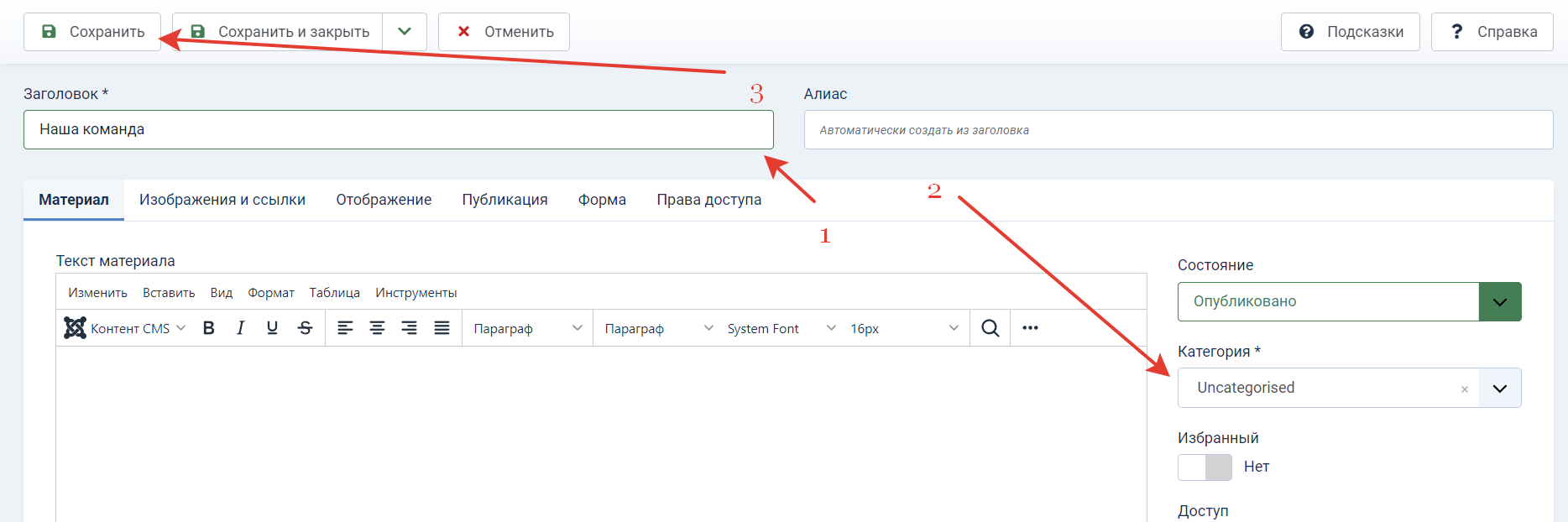Apply italic formatting in editor toolbar

tap(241, 328)
